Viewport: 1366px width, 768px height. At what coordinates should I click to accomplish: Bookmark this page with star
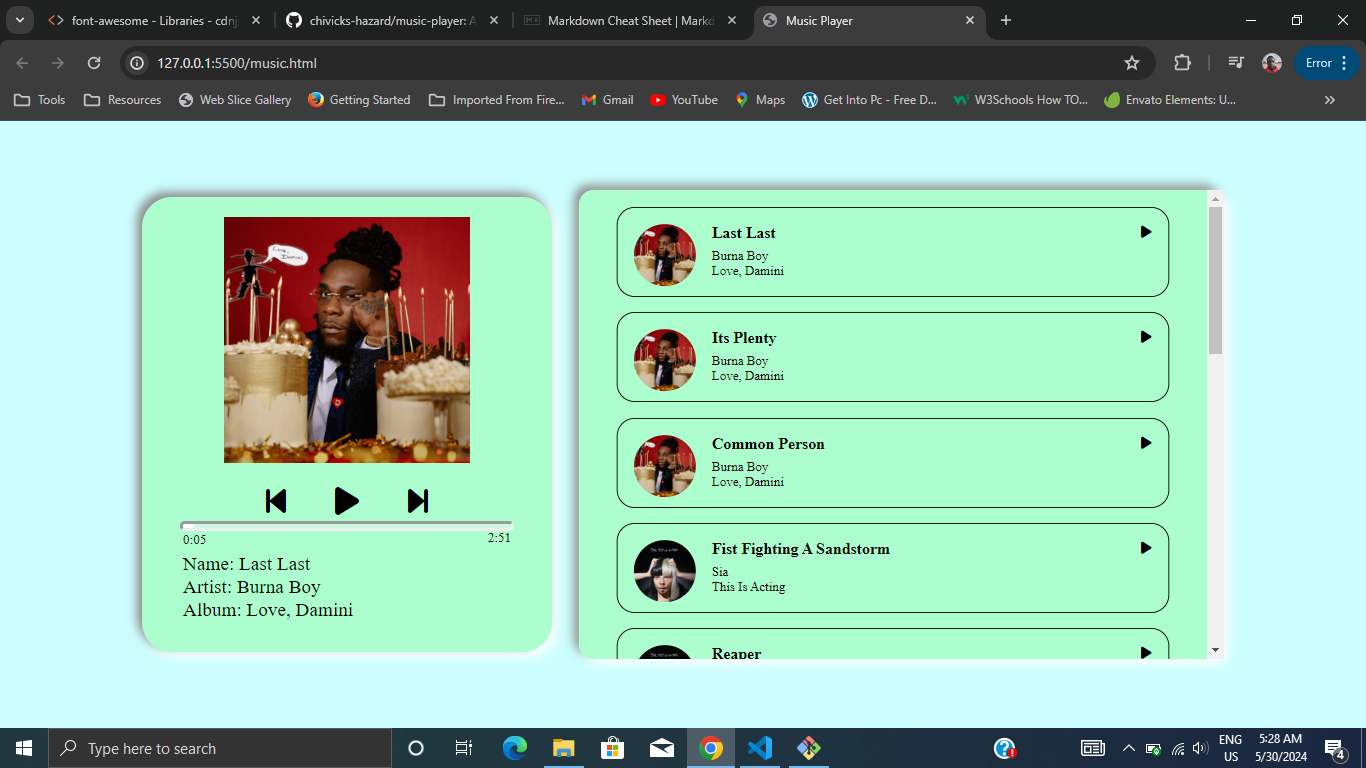click(x=1132, y=63)
